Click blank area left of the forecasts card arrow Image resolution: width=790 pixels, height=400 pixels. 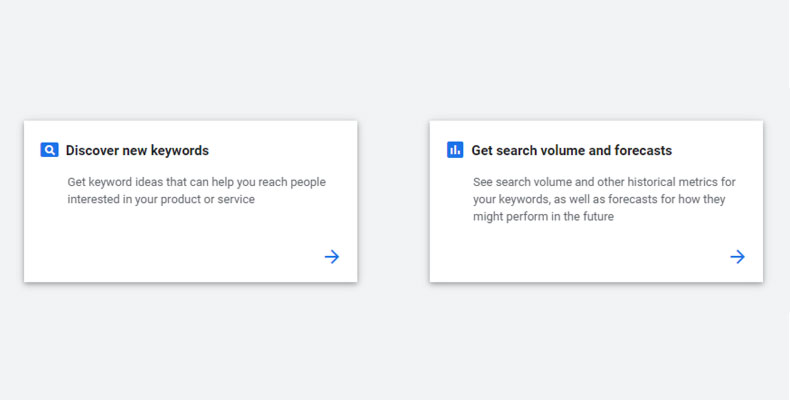[650, 257]
